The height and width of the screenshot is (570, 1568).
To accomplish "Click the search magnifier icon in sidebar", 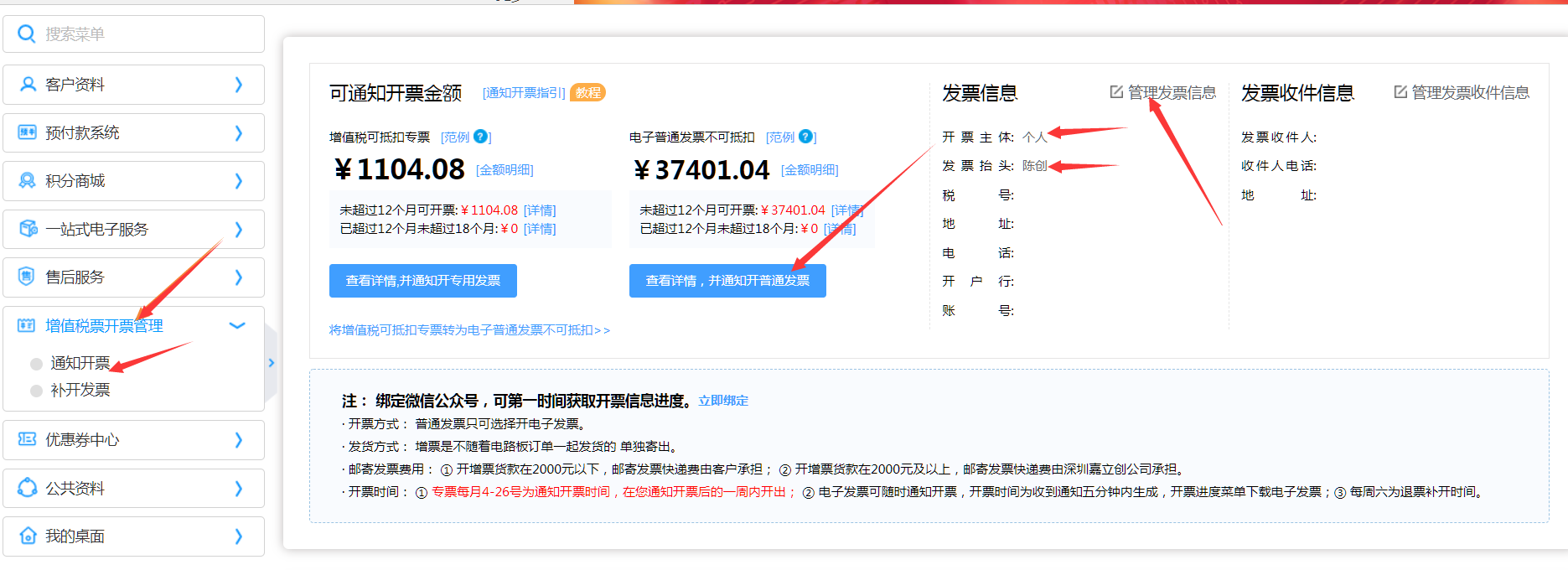I will click(27, 34).
